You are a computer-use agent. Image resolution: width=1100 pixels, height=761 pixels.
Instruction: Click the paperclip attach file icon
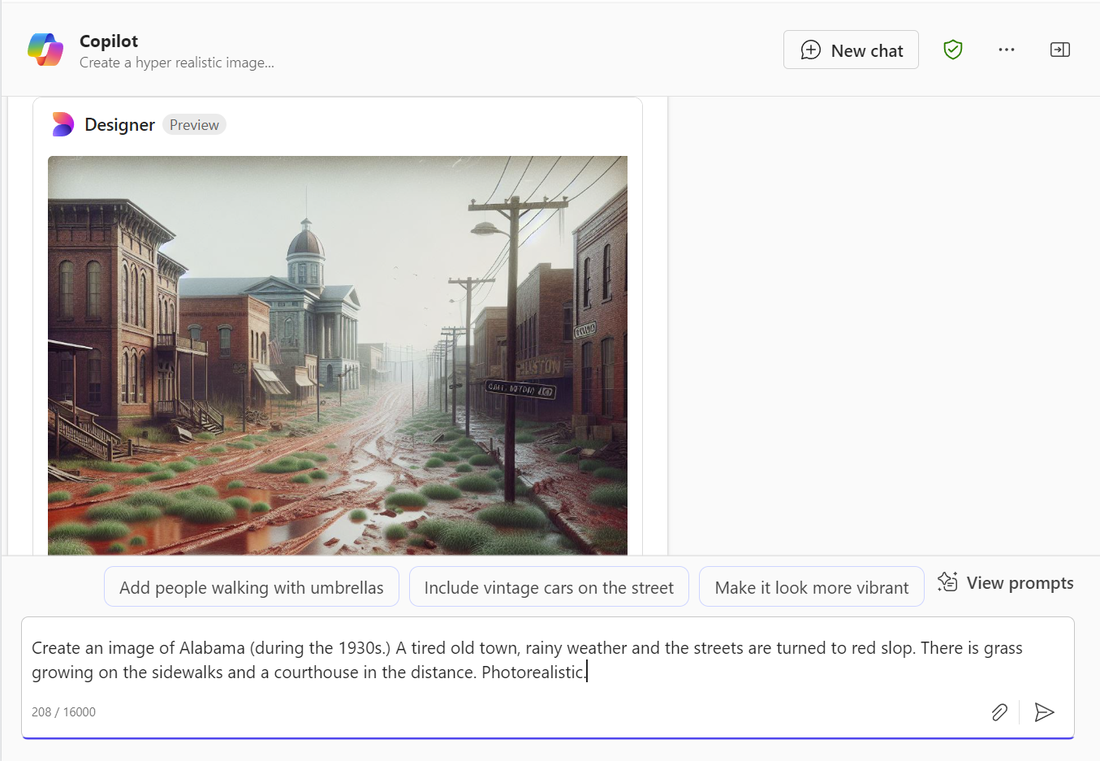click(999, 712)
